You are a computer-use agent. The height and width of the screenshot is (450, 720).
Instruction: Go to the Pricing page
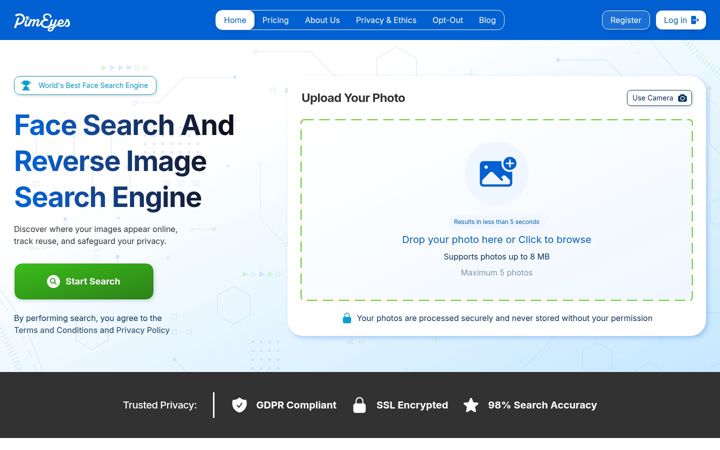click(x=276, y=20)
